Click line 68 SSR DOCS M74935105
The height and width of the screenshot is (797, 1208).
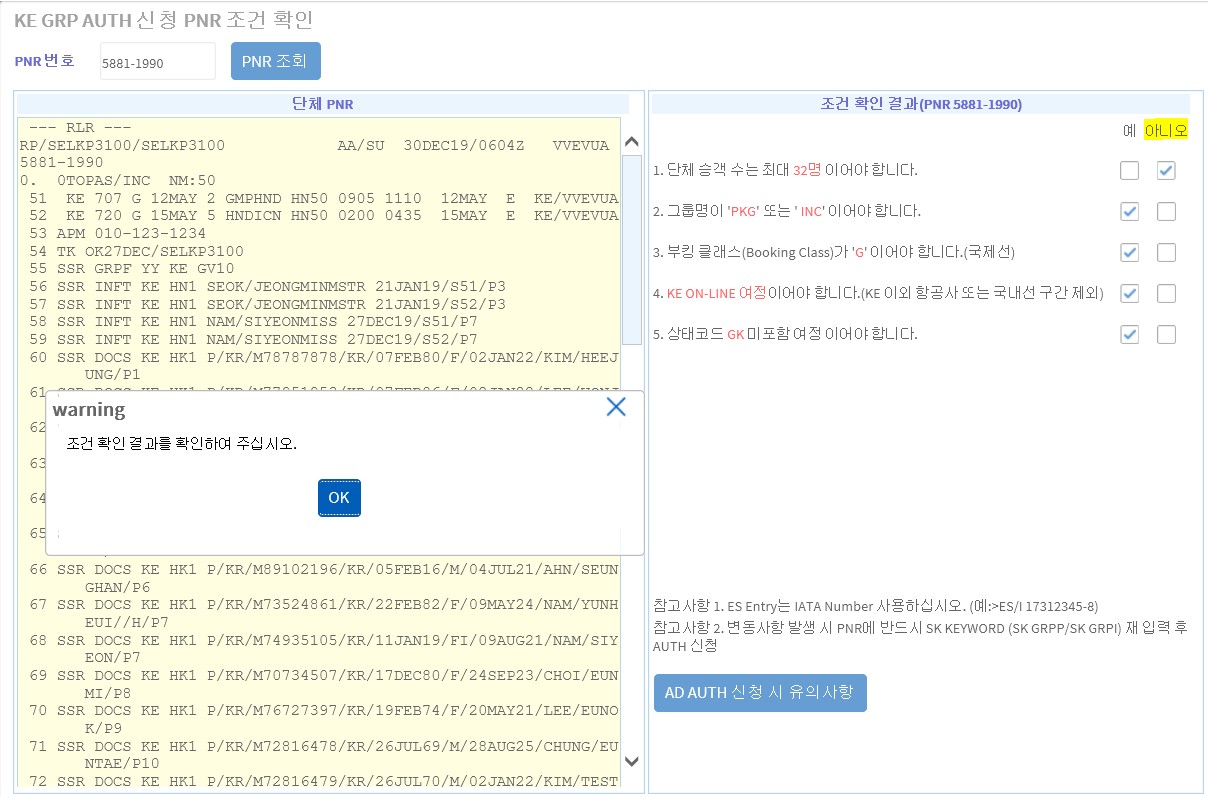point(324,648)
